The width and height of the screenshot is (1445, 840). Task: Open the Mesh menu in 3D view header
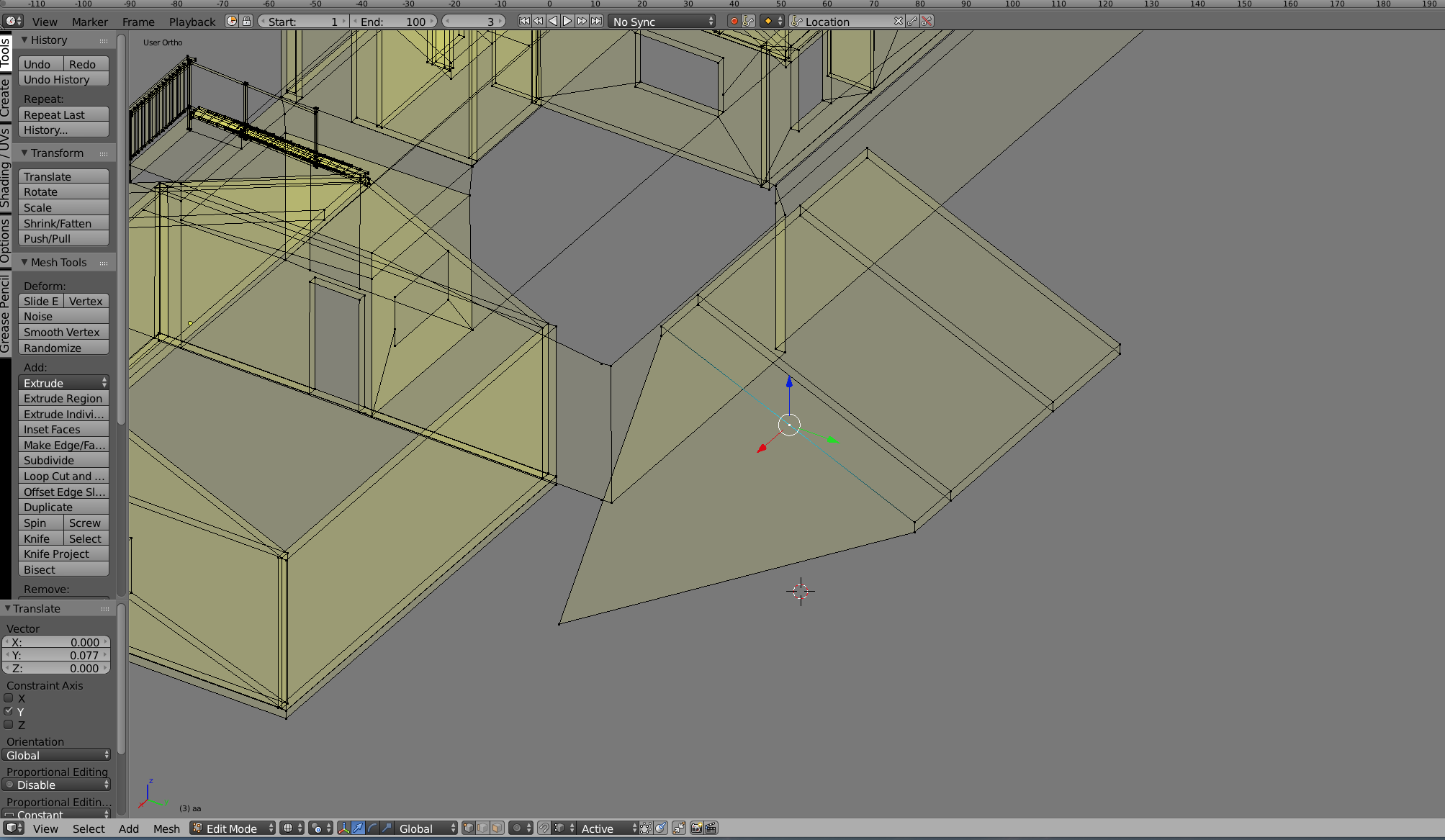[166, 828]
